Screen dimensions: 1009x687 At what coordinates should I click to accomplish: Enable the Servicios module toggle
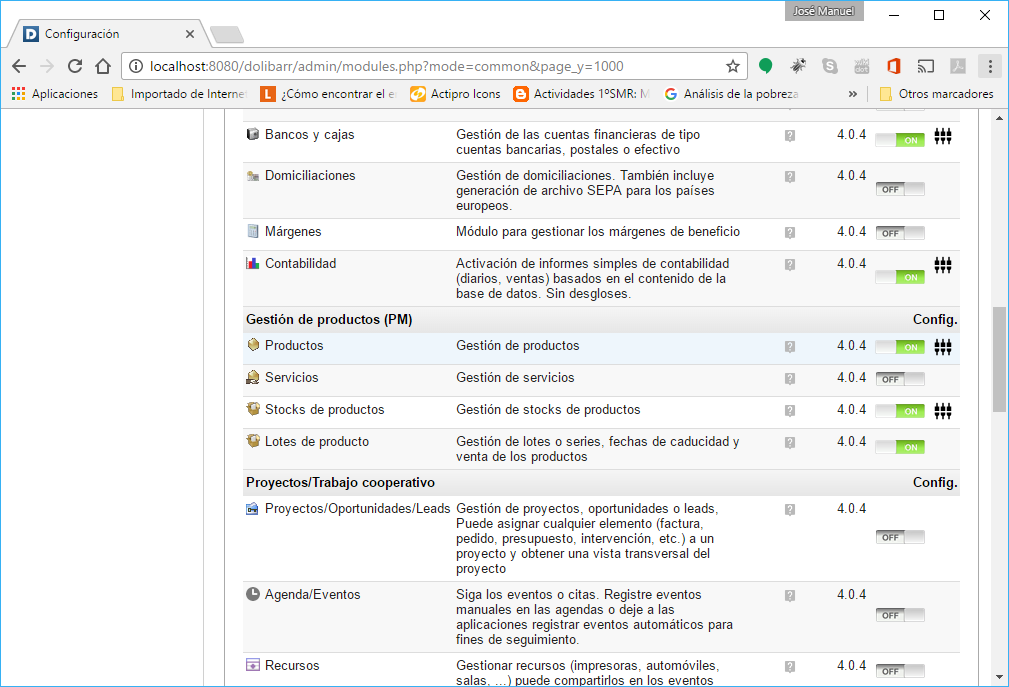point(900,379)
